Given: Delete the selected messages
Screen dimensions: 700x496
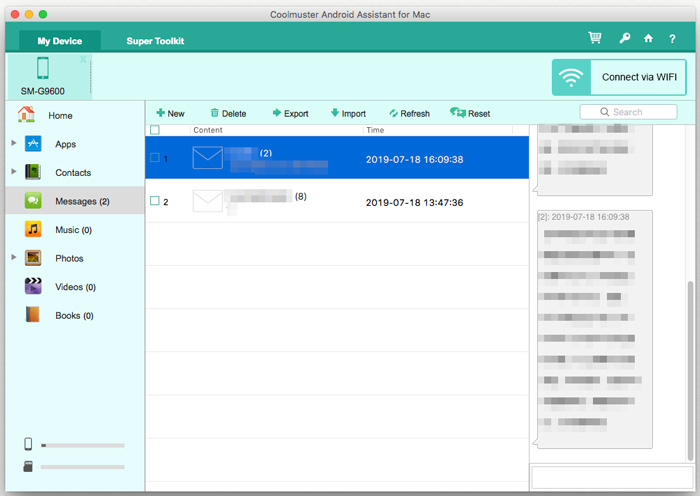Looking at the screenshot, I should [x=228, y=113].
